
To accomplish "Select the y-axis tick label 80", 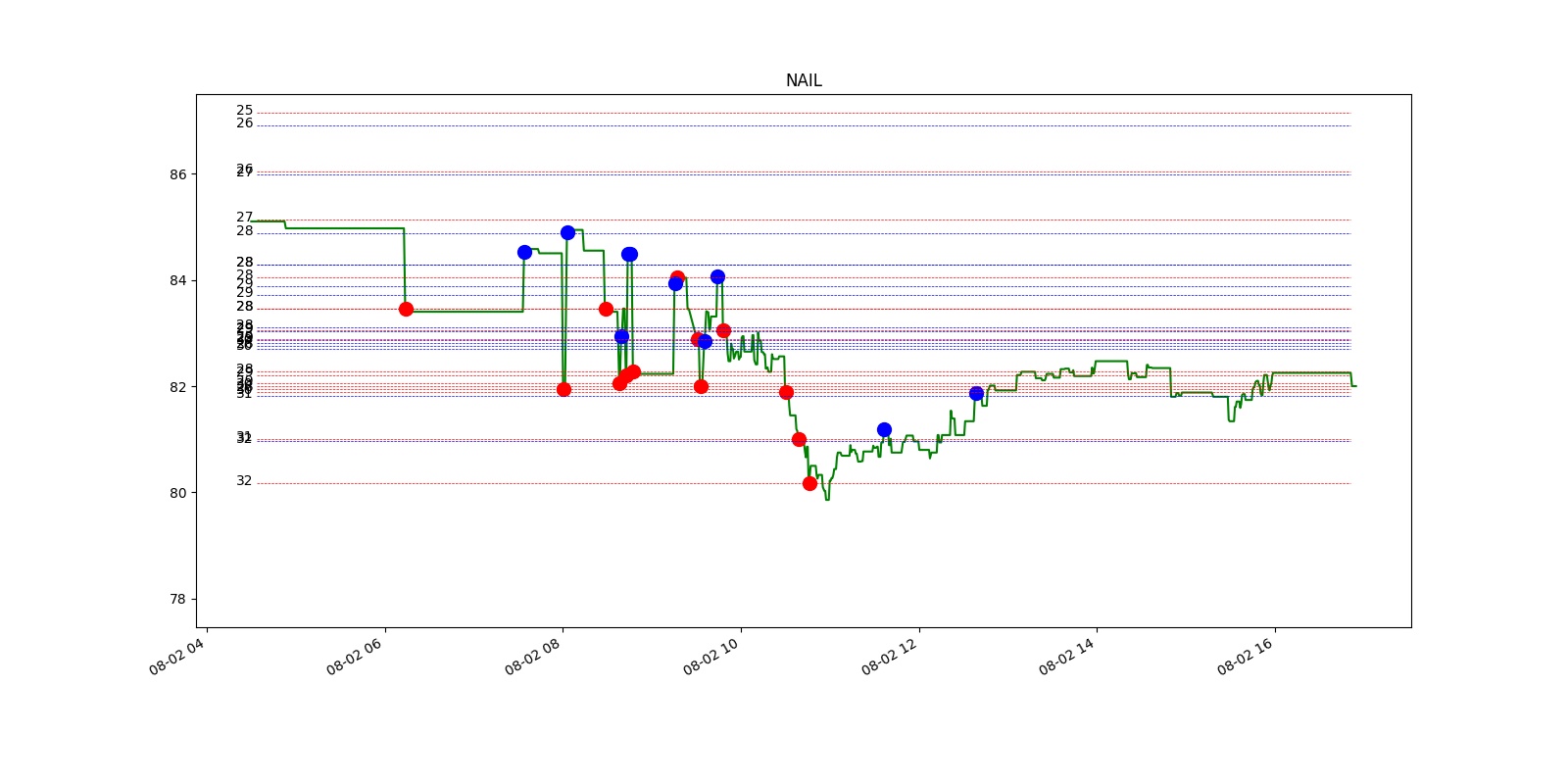I will (177, 493).
